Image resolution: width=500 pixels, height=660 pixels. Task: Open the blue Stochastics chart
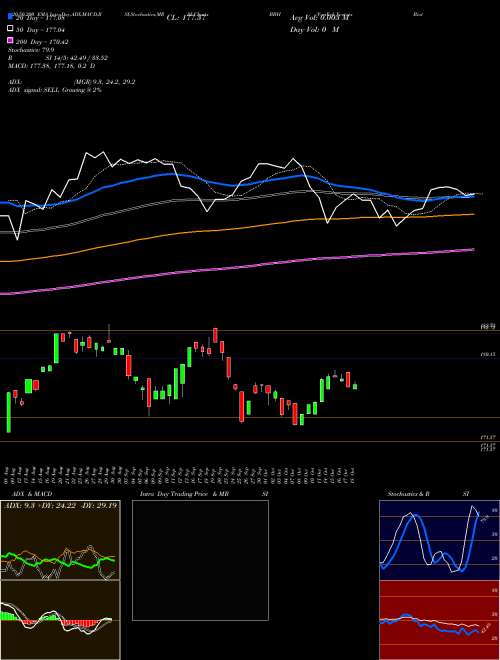[x=439, y=540]
